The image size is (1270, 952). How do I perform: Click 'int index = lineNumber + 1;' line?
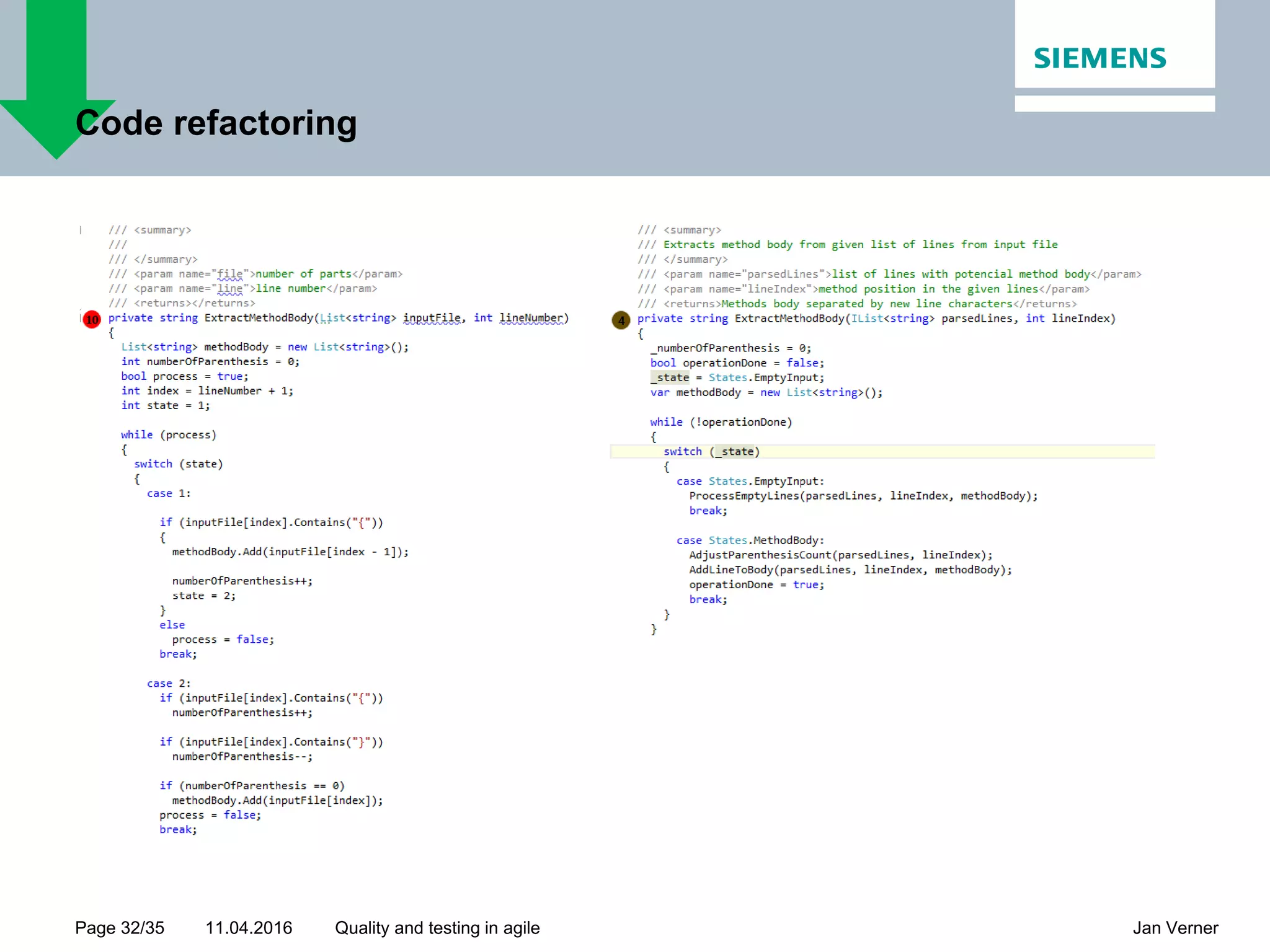[207, 391]
